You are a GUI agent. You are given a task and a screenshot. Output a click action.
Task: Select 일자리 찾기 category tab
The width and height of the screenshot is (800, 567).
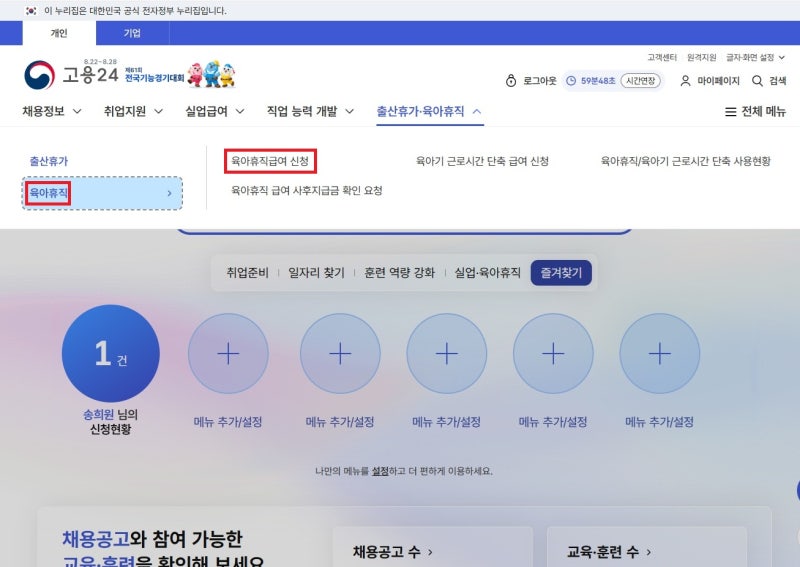pyautogui.click(x=316, y=273)
